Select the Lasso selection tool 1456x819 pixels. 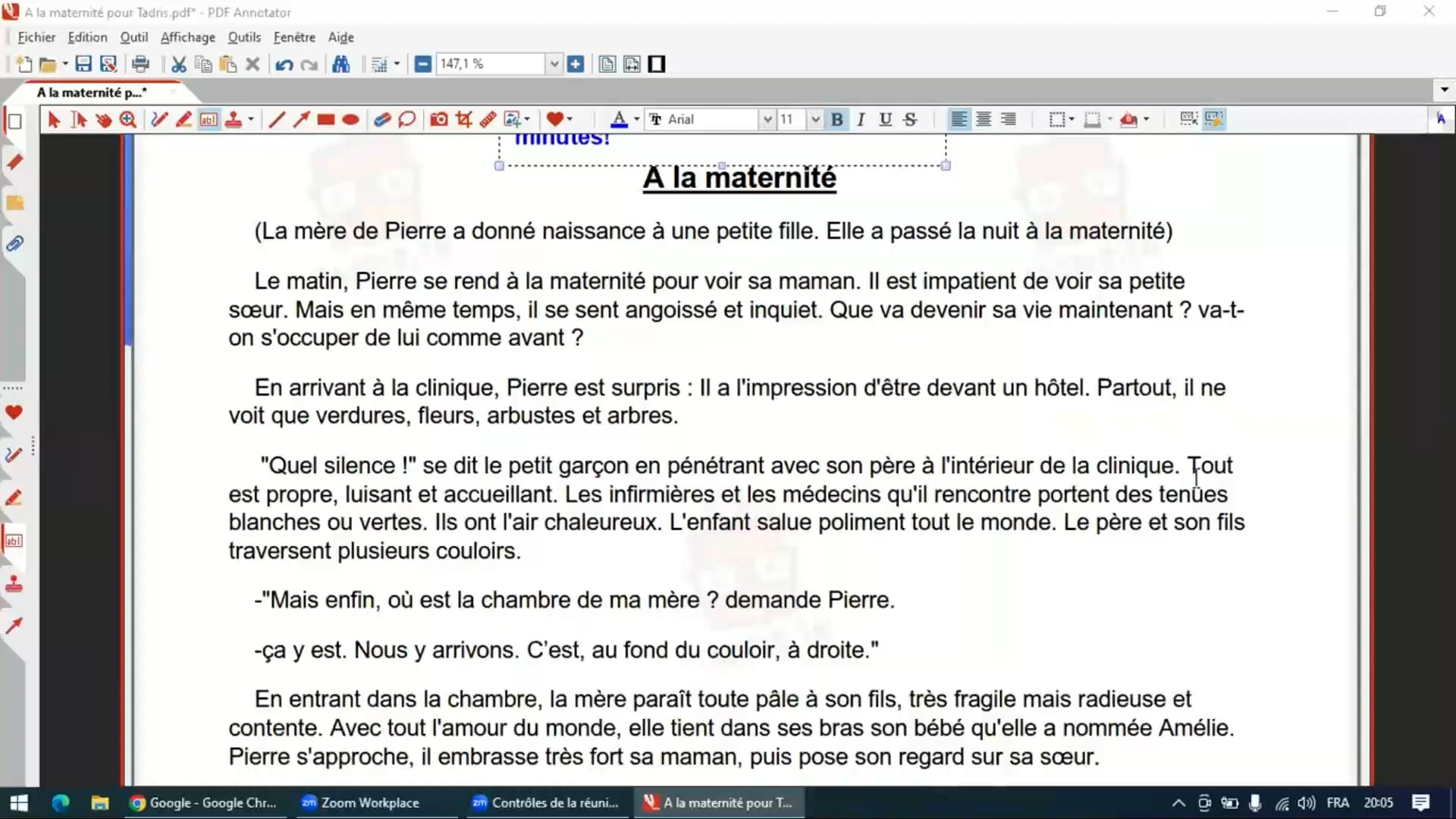tap(406, 119)
